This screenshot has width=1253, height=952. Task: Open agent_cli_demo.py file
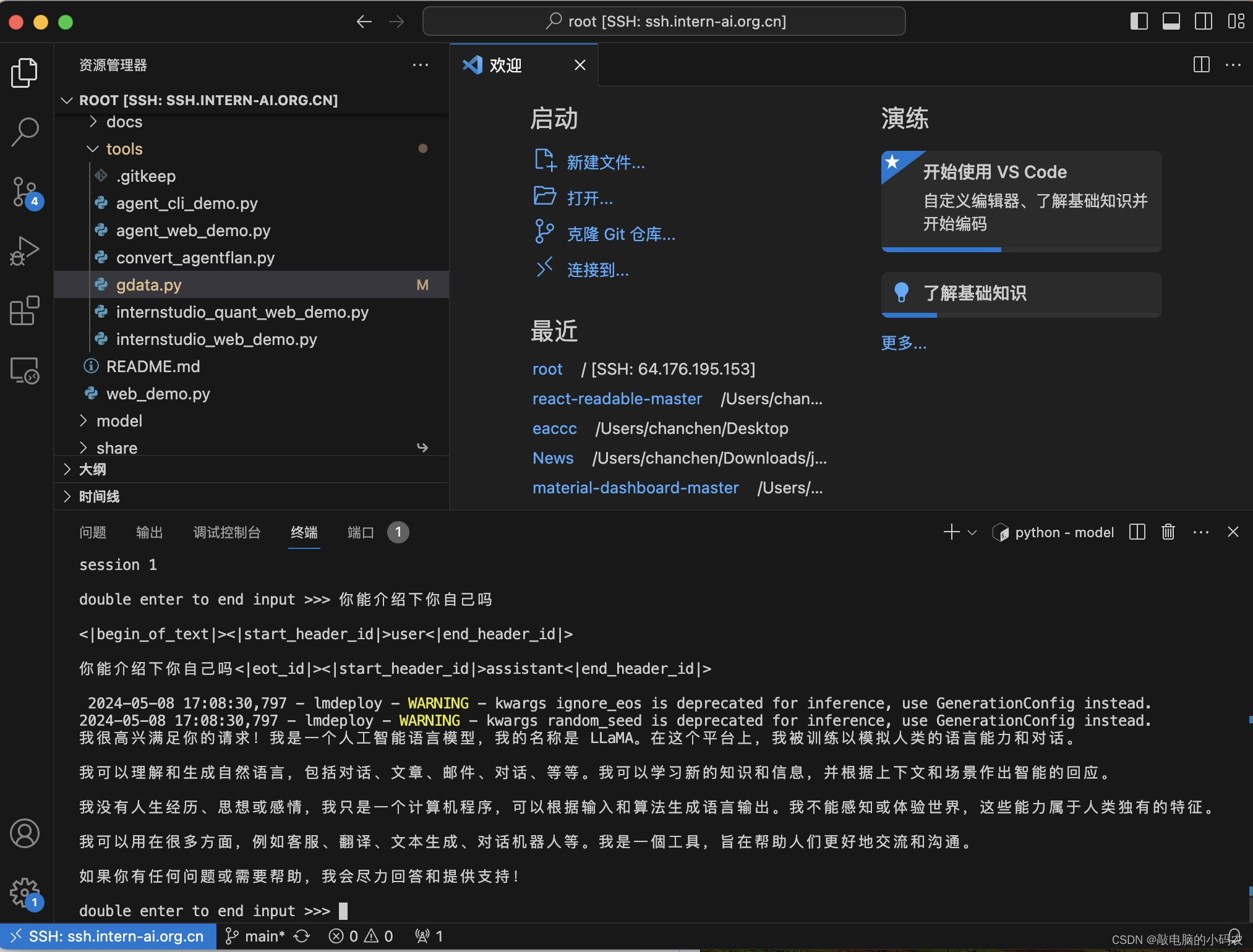tap(251, 203)
